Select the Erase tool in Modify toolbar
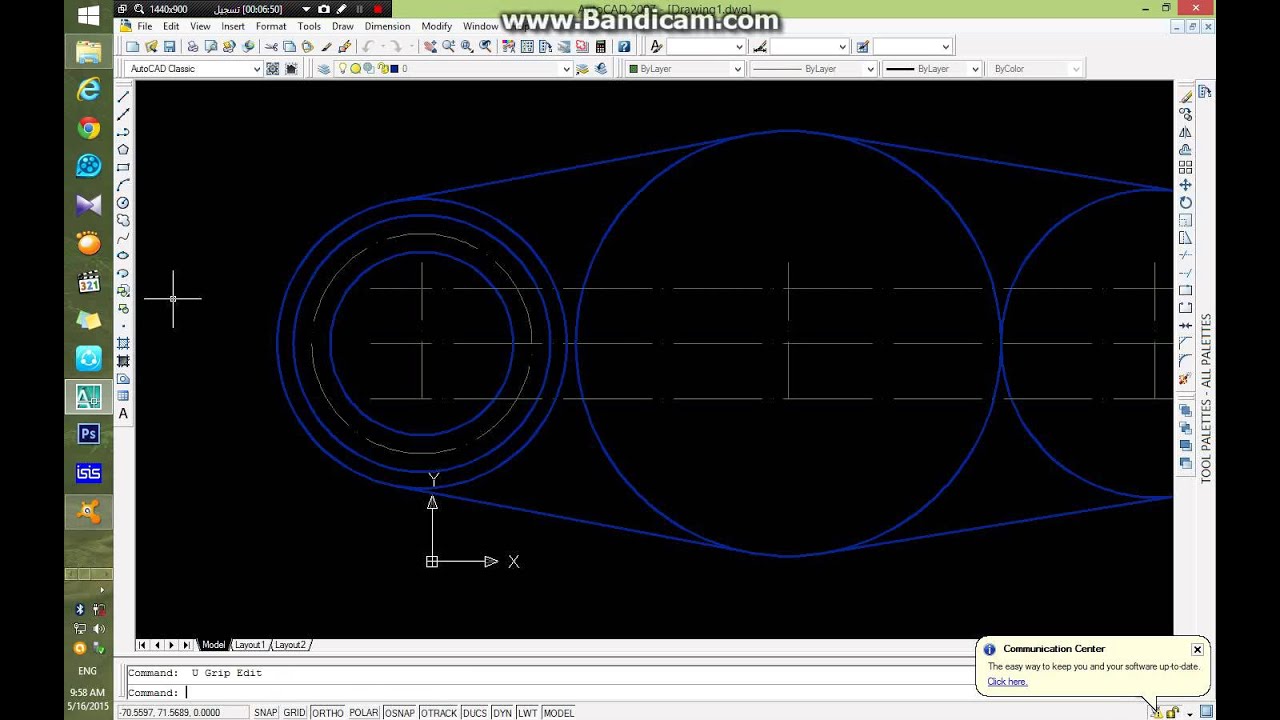The image size is (1280, 720). [x=1185, y=97]
